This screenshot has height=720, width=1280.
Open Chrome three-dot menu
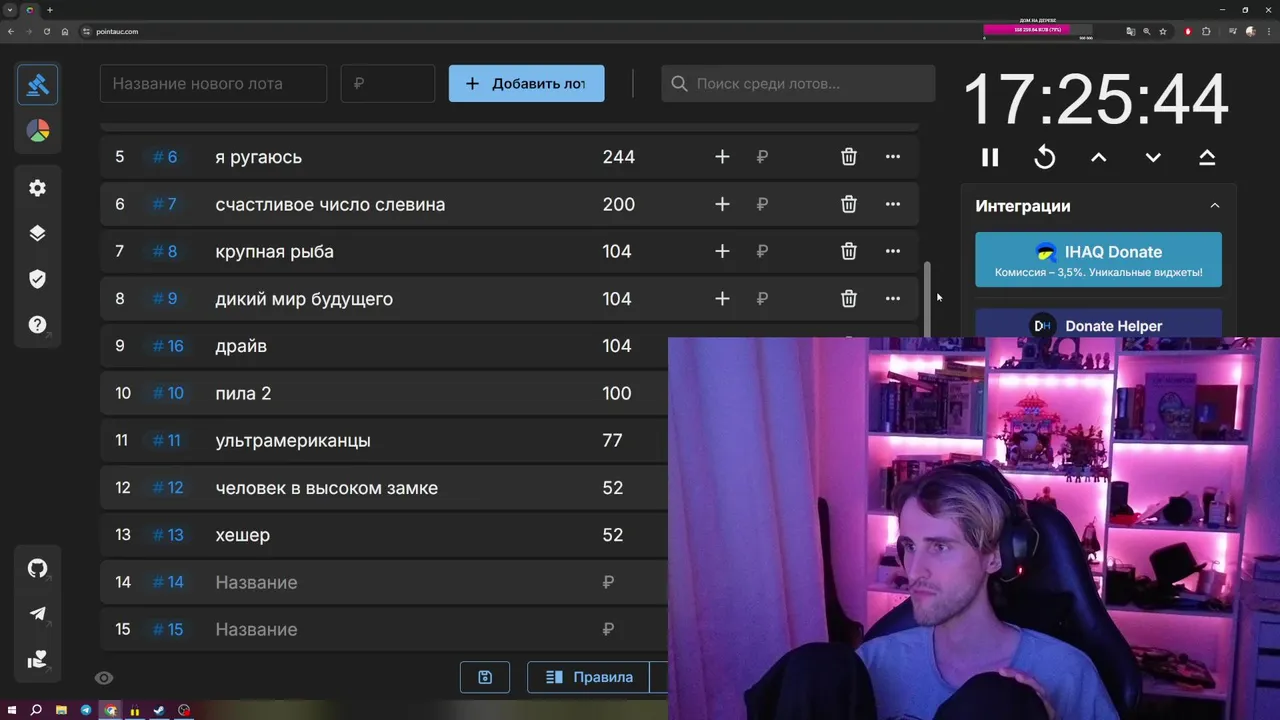(x=1268, y=31)
